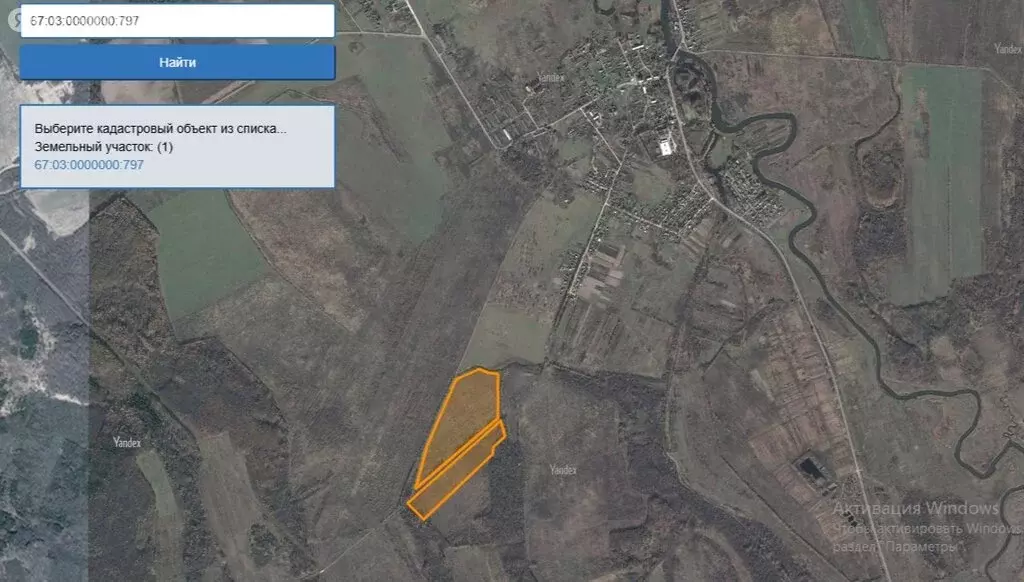Click the Yandex watermark in the lower-left forest

coord(127,442)
